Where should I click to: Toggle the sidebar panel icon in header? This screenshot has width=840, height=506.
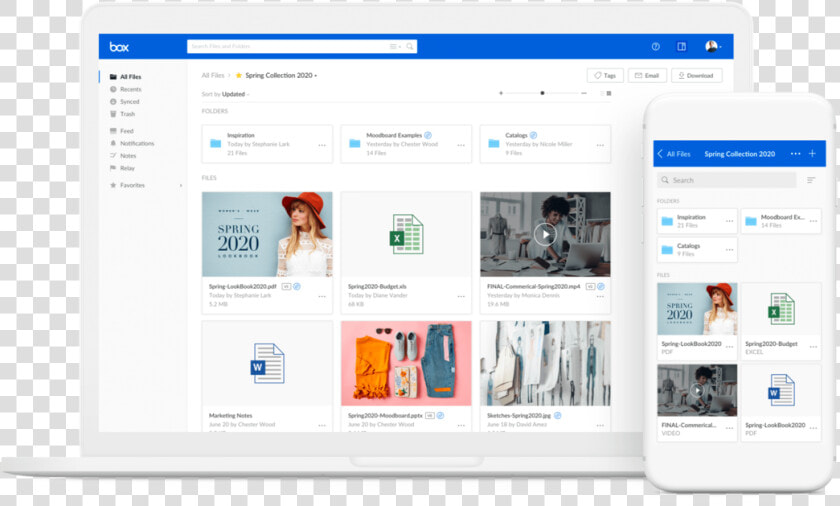(681, 47)
